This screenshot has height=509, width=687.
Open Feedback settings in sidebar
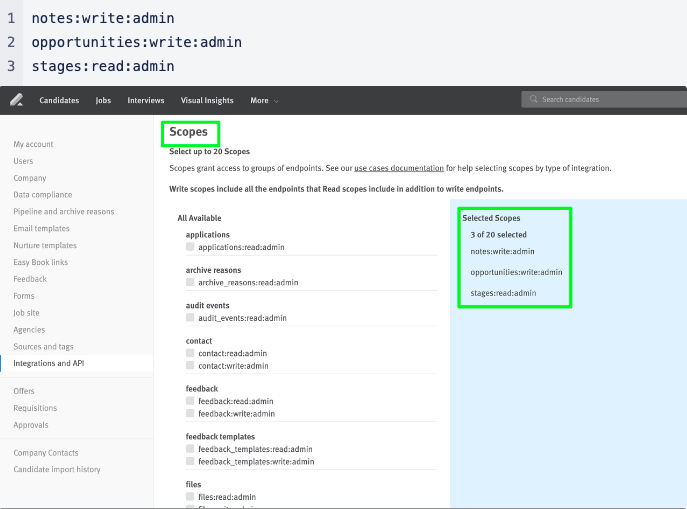click(30, 279)
